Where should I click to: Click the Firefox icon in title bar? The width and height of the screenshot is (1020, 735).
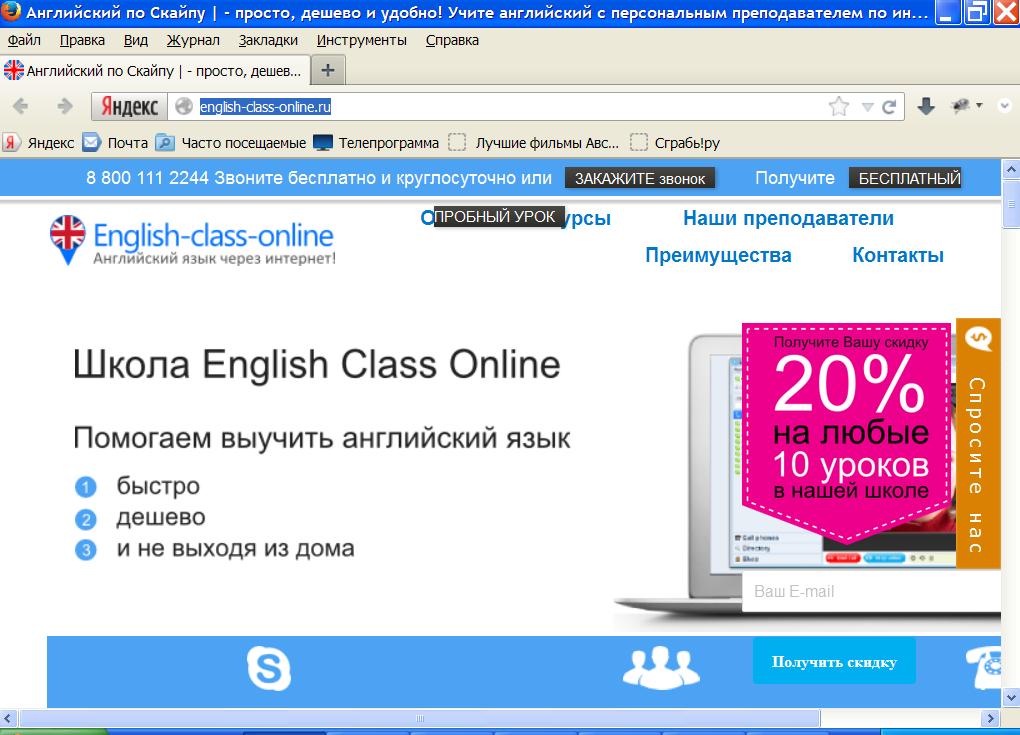[11, 12]
